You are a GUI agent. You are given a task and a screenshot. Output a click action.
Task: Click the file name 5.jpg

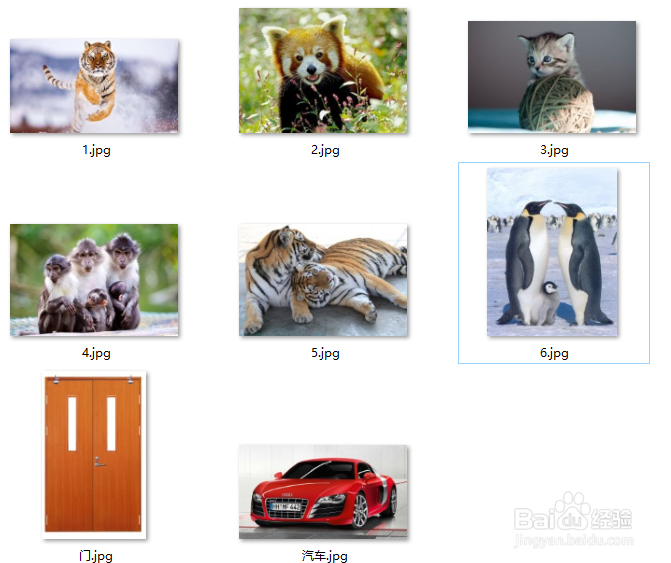pos(325,353)
